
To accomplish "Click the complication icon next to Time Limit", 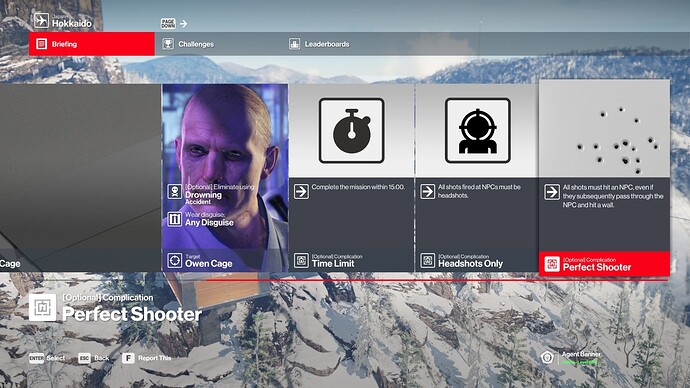I will tap(301, 260).
